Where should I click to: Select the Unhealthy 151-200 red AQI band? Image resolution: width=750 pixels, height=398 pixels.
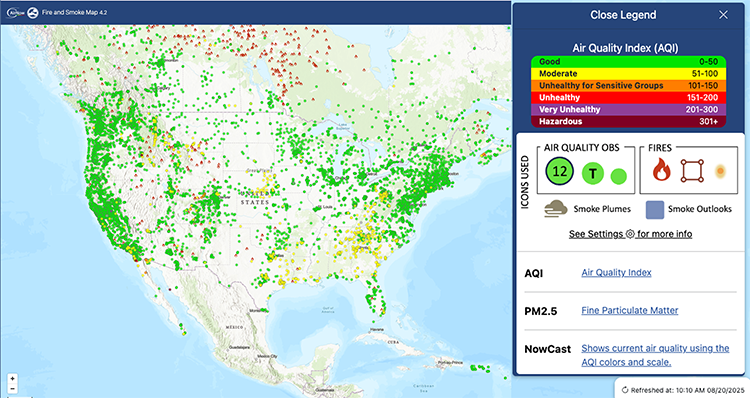629,98
